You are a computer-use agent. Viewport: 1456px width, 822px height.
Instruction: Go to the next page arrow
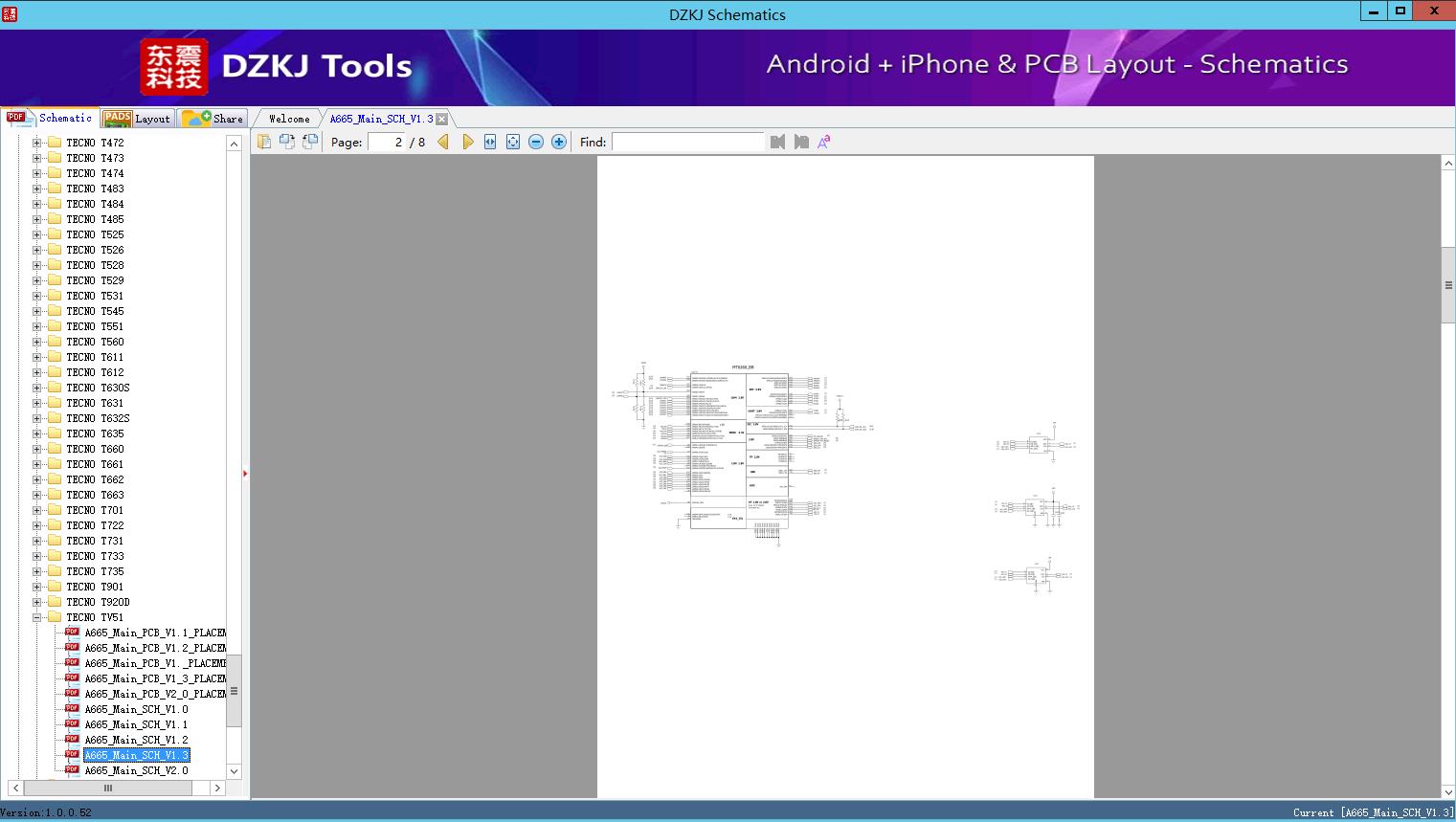coord(467,142)
